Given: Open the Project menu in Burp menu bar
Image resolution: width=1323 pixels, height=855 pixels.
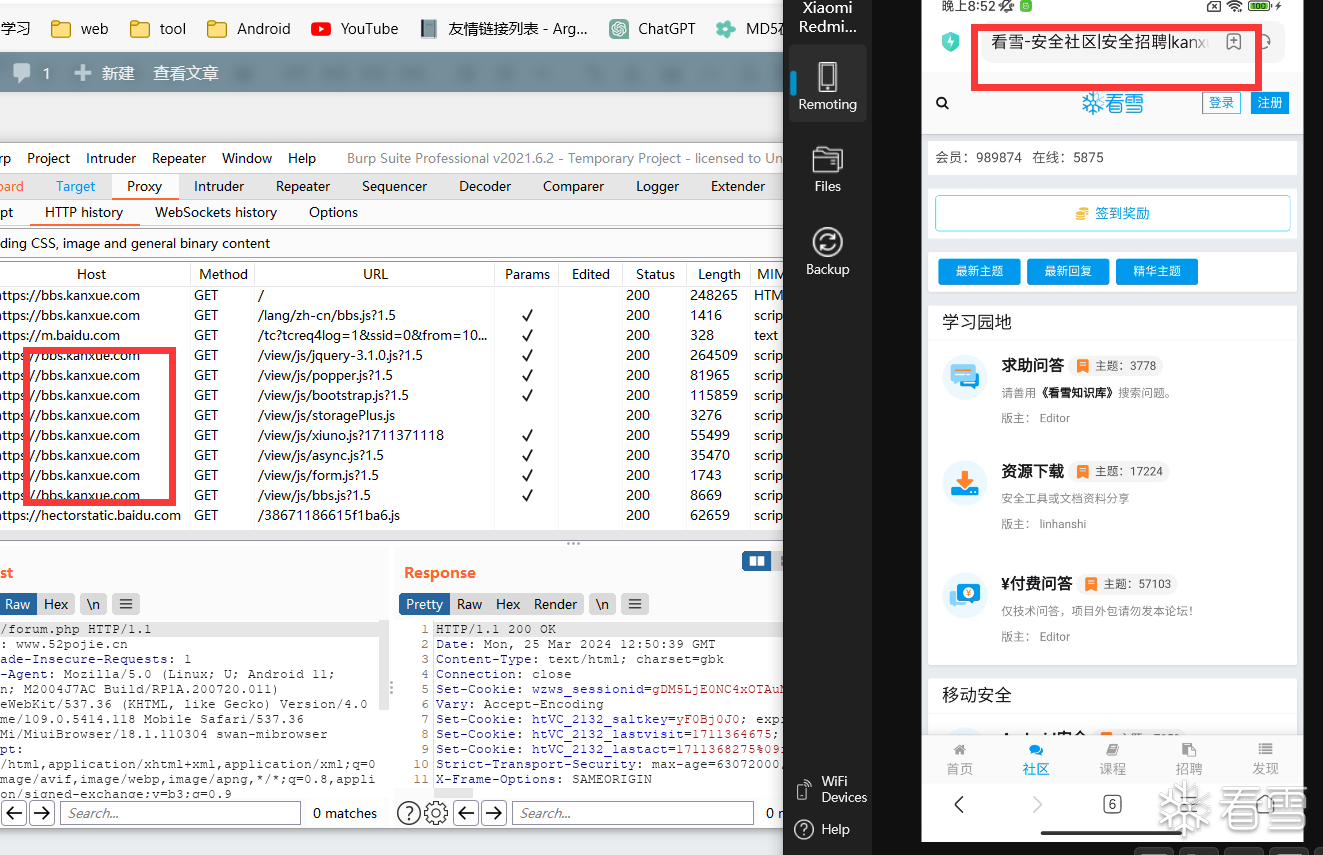Looking at the screenshot, I should point(49,158).
